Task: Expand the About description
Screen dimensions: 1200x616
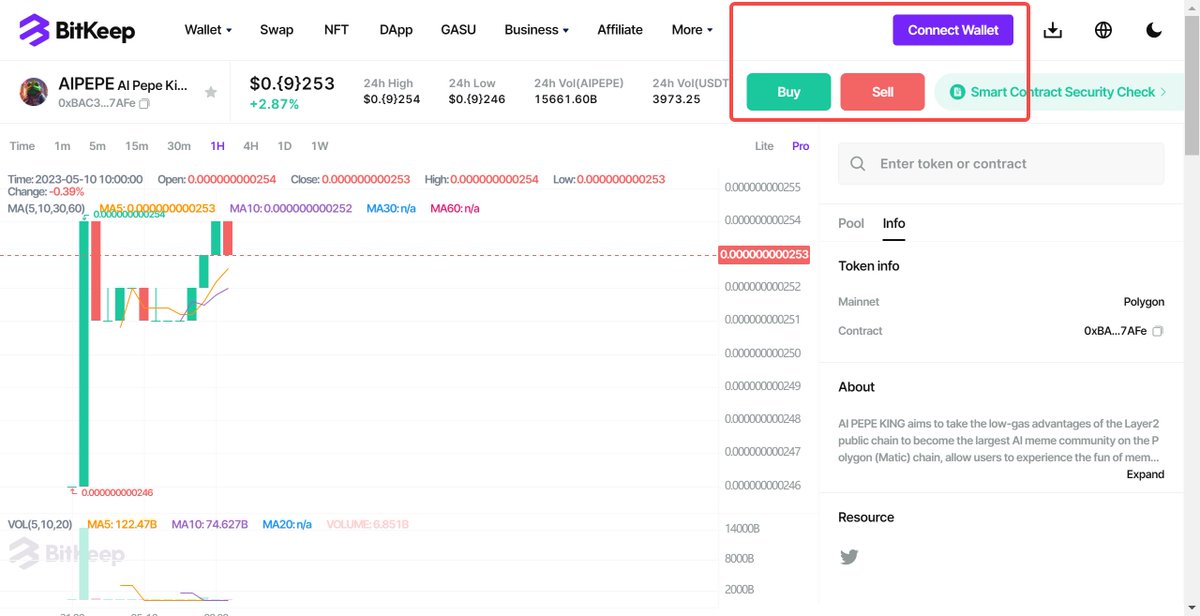Action: 1145,474
